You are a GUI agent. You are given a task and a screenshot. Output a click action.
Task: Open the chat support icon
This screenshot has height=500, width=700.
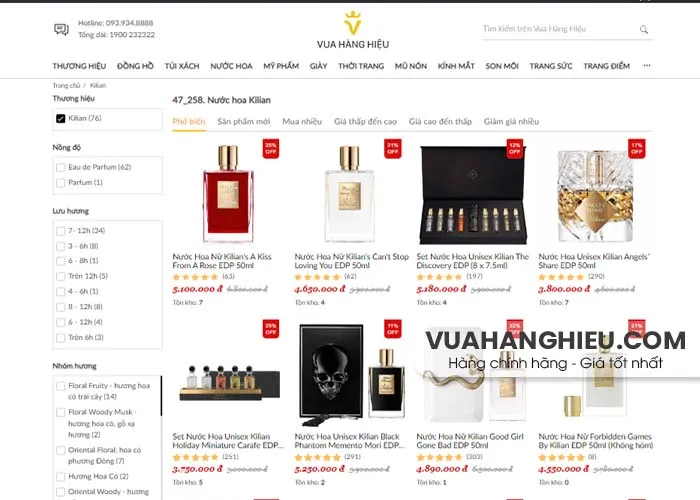(61, 29)
